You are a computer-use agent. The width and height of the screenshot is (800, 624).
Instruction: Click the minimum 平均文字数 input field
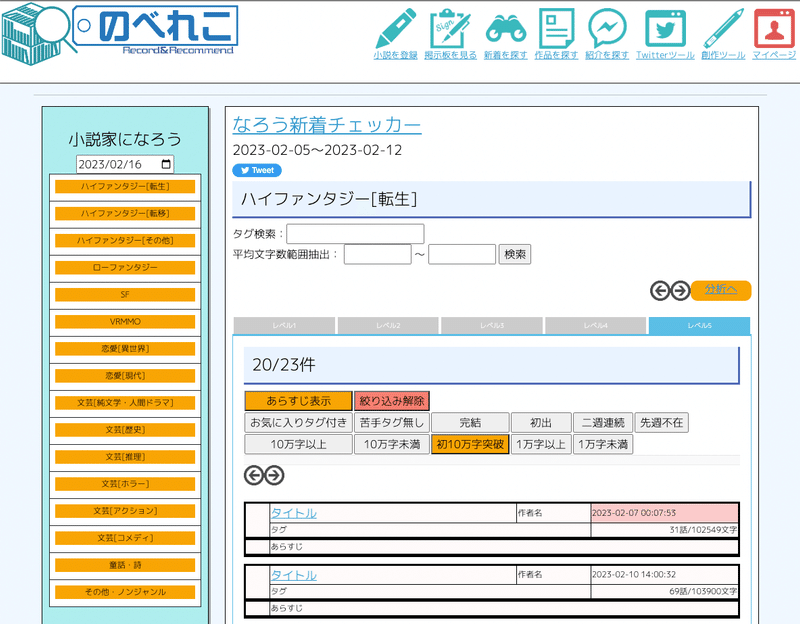378,254
